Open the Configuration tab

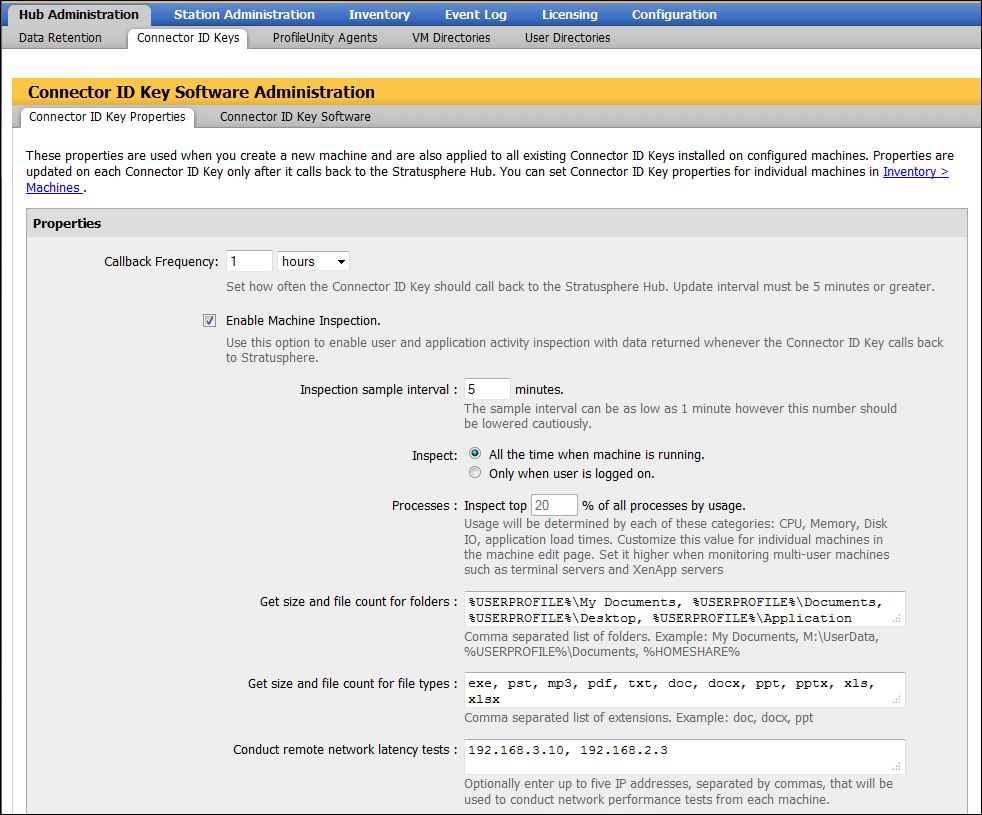coord(673,15)
